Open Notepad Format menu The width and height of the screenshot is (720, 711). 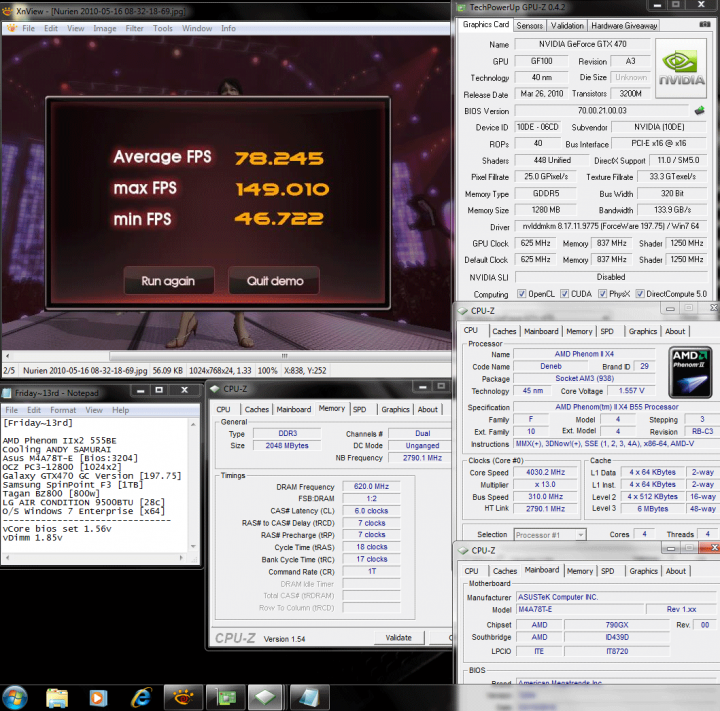pos(63,410)
